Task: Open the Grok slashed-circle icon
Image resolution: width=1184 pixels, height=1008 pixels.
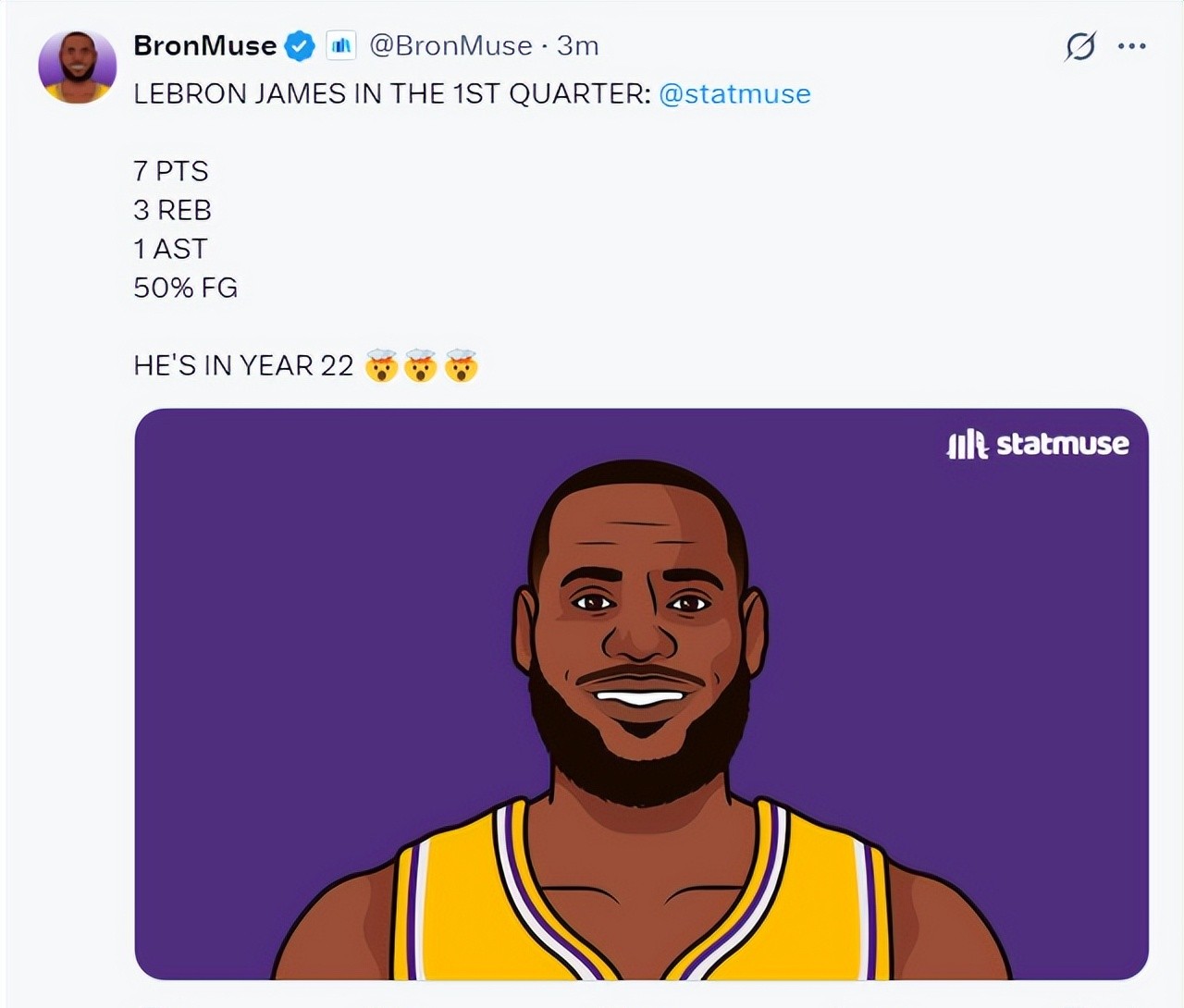Action: (1079, 45)
